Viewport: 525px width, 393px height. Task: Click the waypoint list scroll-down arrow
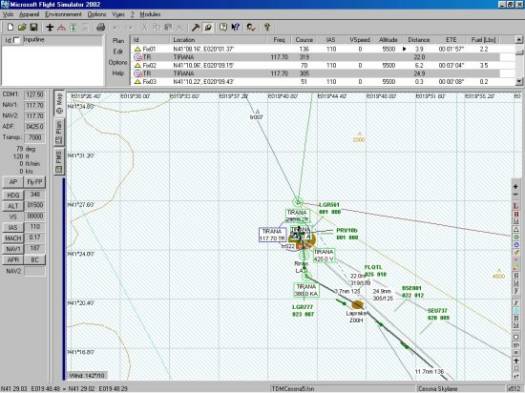519,81
